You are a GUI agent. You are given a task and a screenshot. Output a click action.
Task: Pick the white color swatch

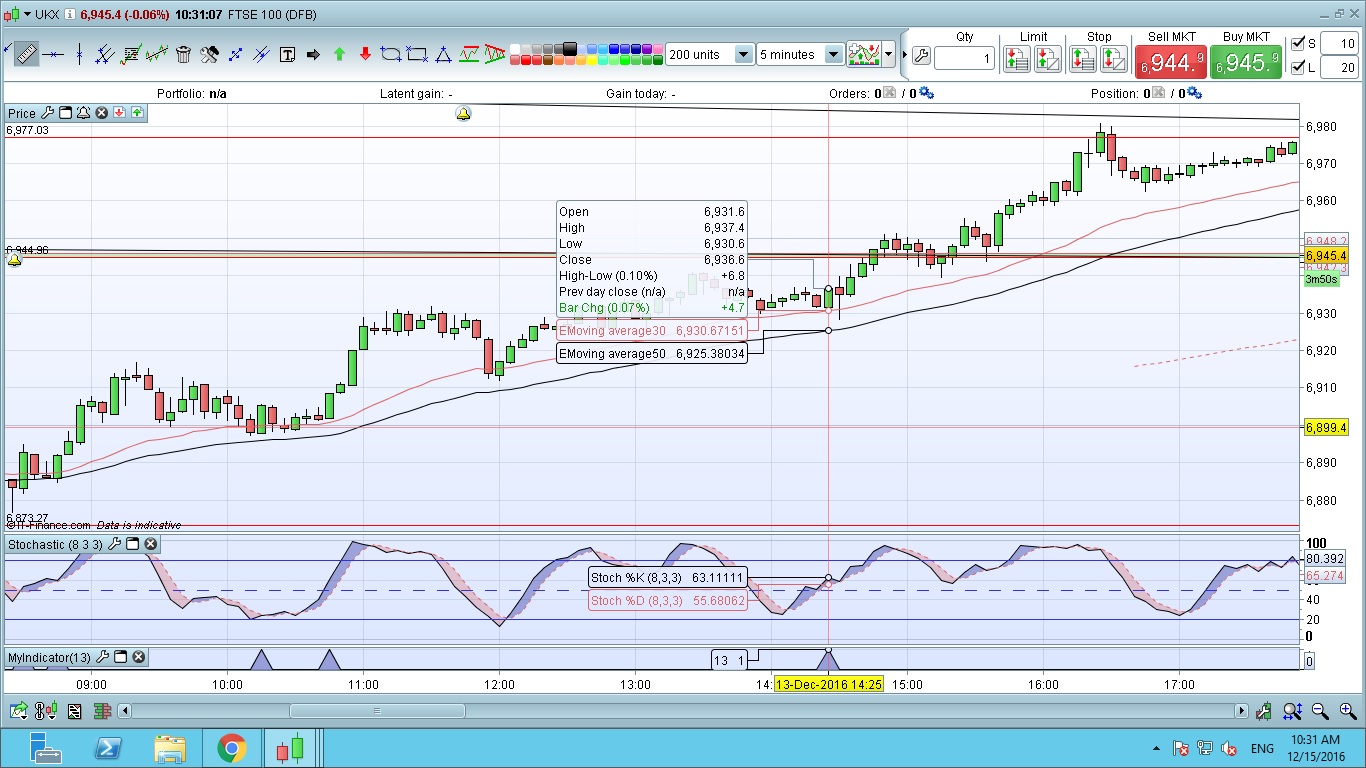point(517,48)
